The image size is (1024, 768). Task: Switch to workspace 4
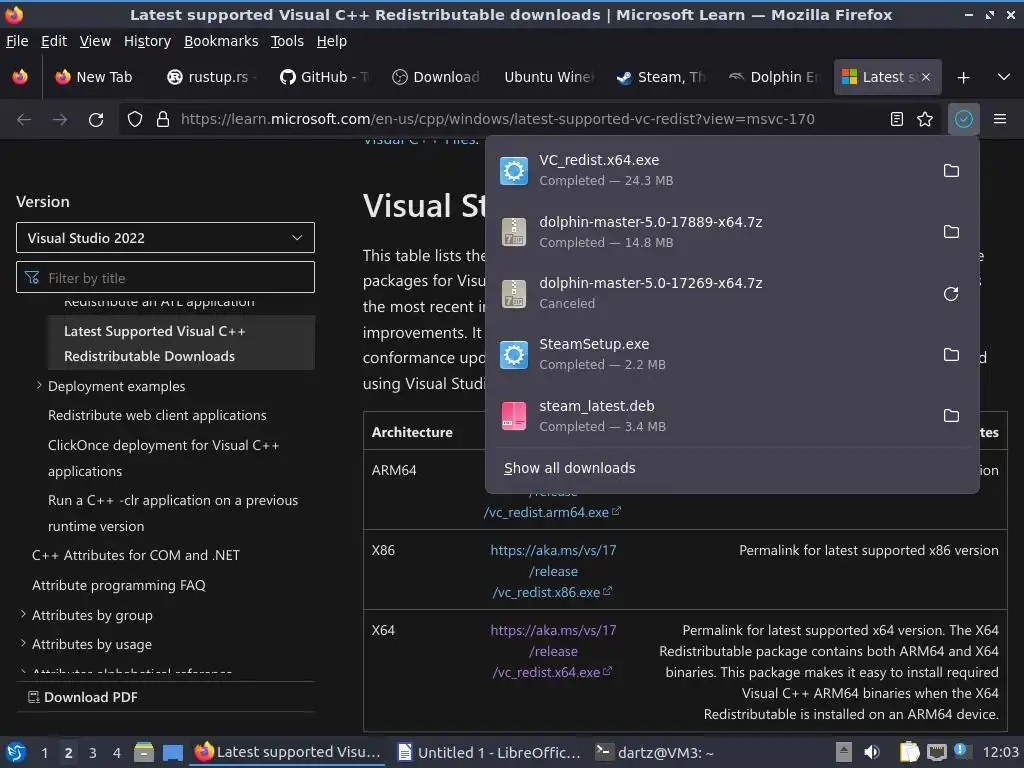(117, 753)
